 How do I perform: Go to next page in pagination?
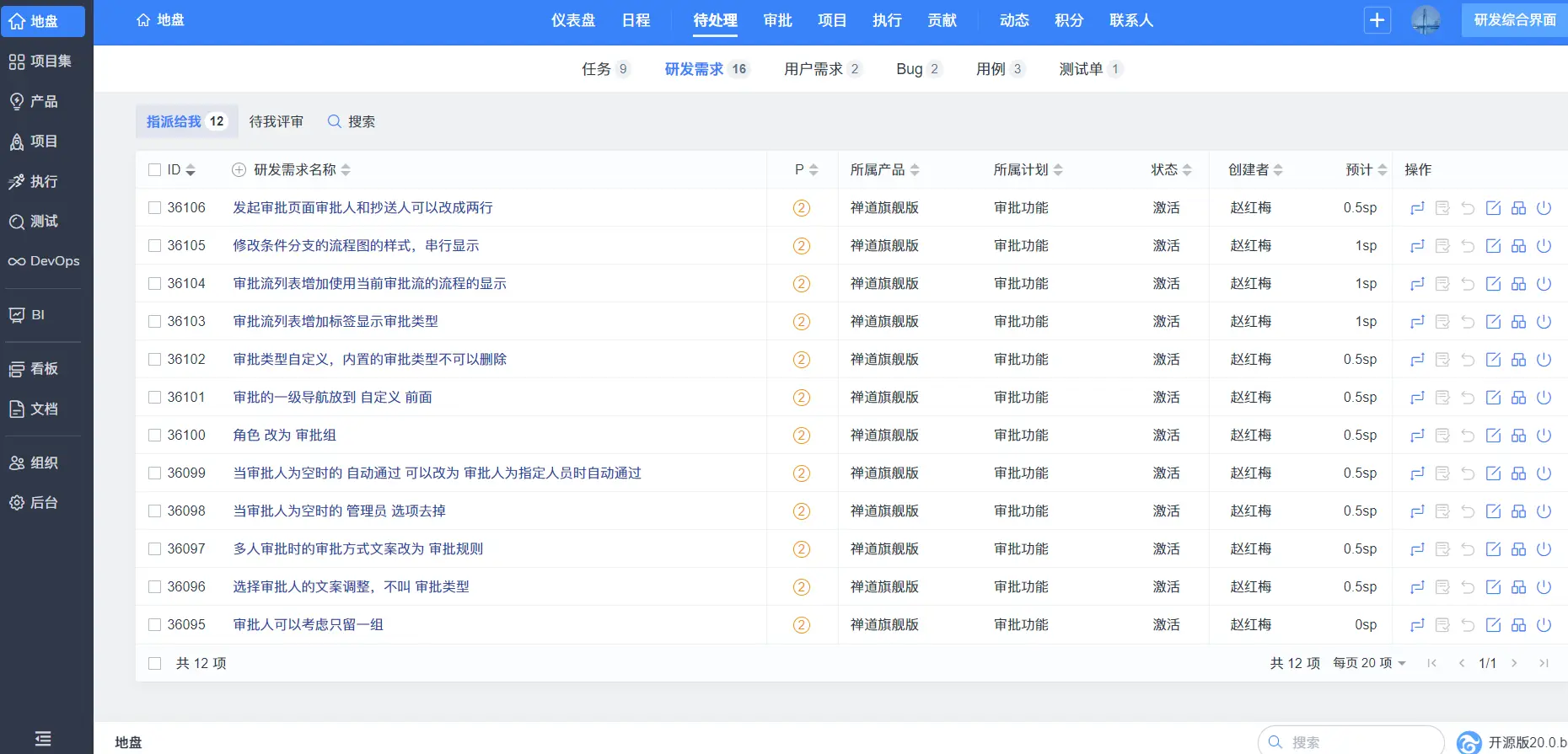1514,664
